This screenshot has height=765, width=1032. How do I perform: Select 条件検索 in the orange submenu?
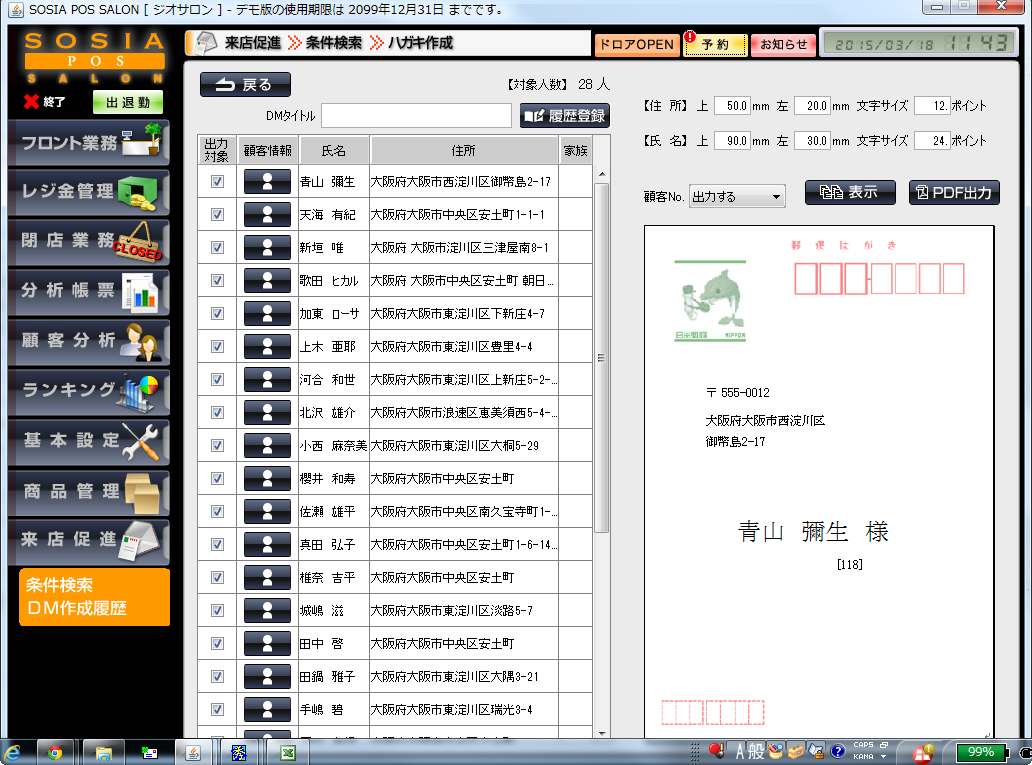pos(60,586)
